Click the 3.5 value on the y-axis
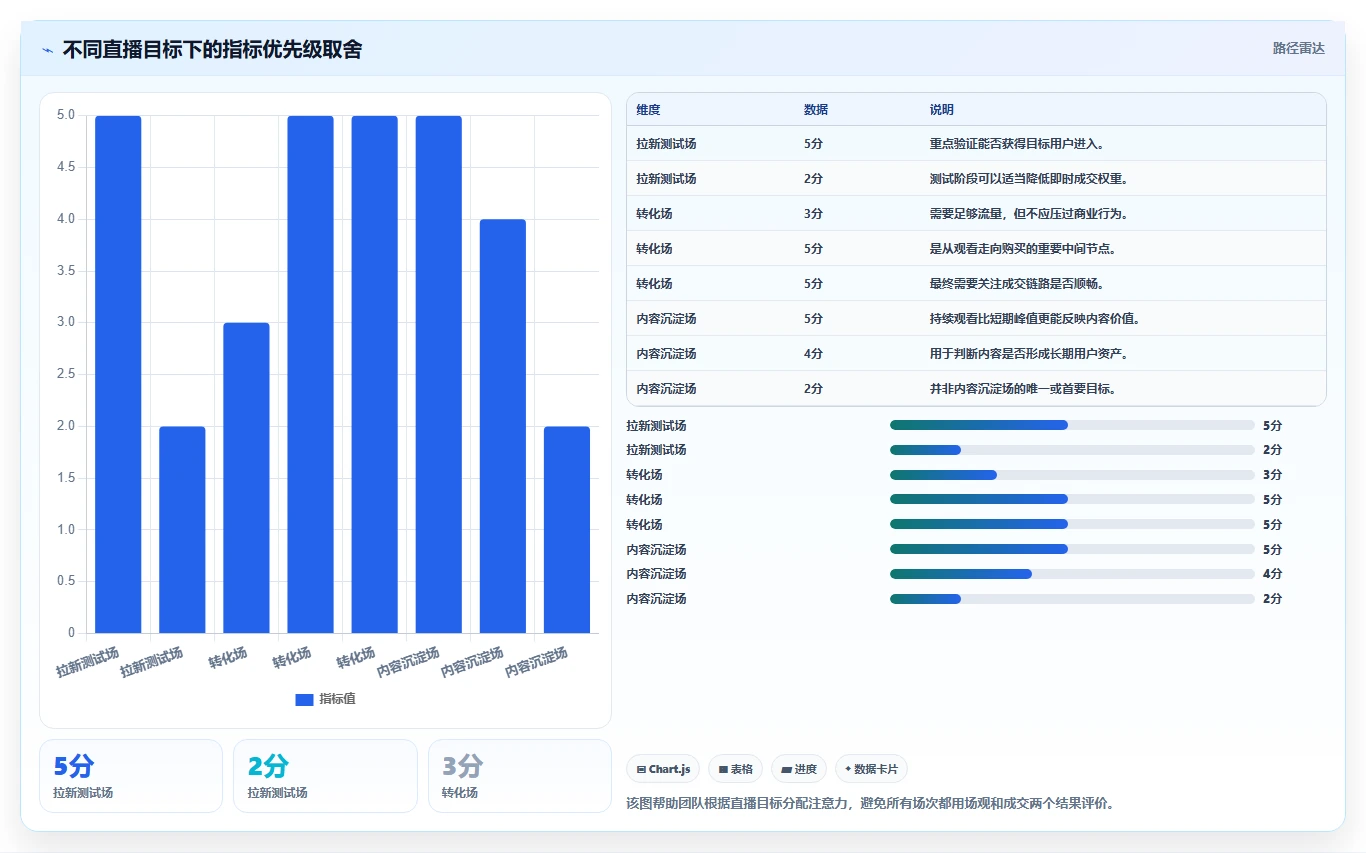 (x=66, y=271)
